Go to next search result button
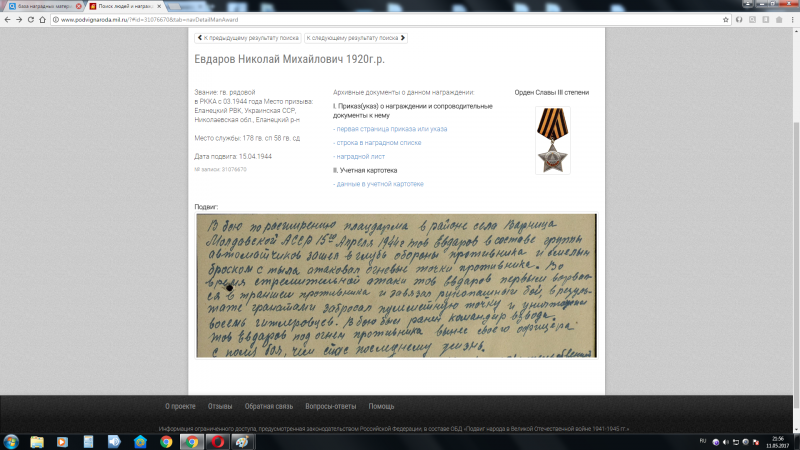Image resolution: width=800 pixels, height=450 pixels. click(356, 38)
